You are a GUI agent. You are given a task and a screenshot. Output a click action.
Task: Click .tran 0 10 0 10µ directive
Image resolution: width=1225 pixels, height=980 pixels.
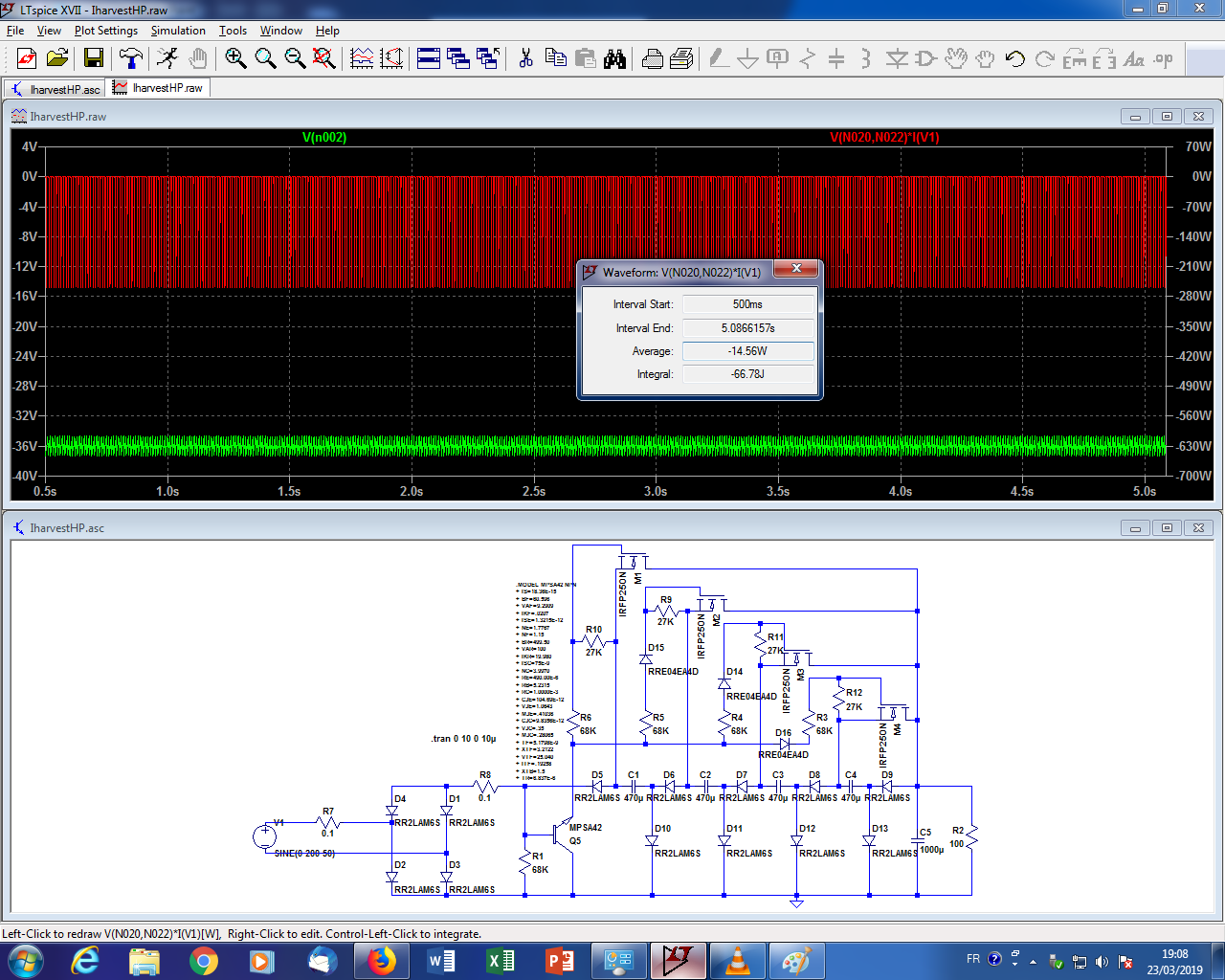coord(464,739)
